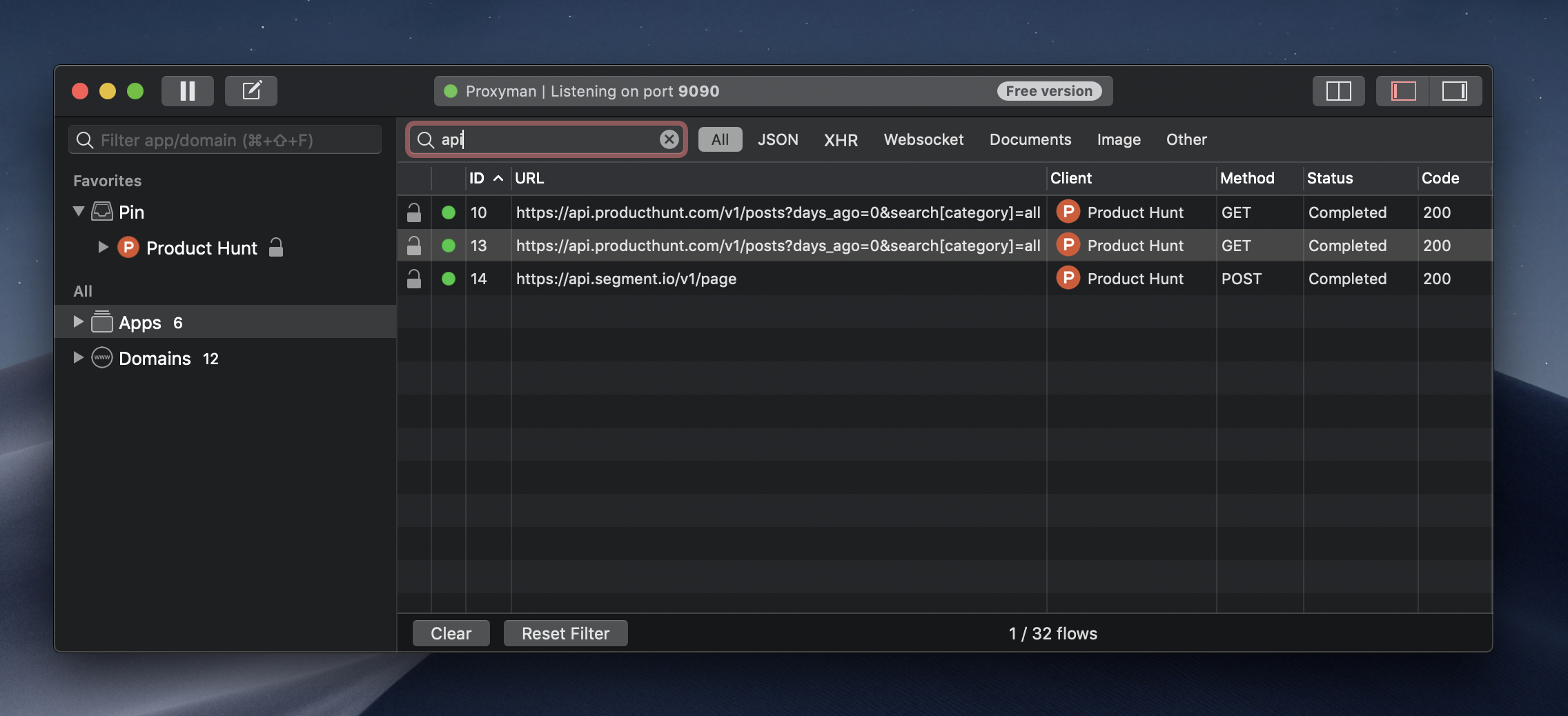Select the producthunt posts URL in row 10

778,212
